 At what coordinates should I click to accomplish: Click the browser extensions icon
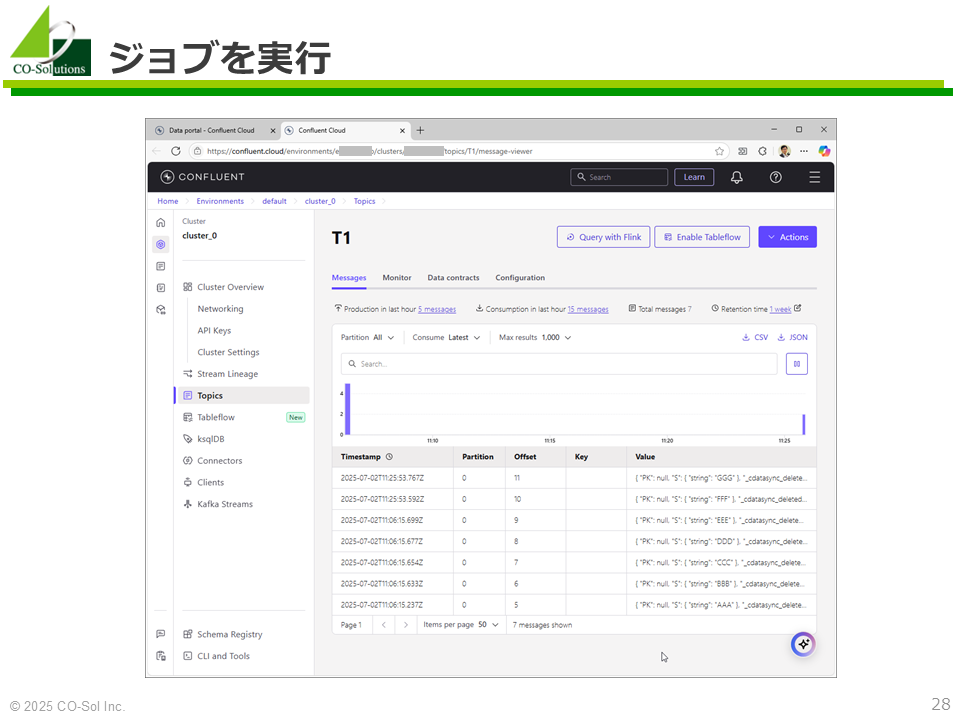point(762,151)
